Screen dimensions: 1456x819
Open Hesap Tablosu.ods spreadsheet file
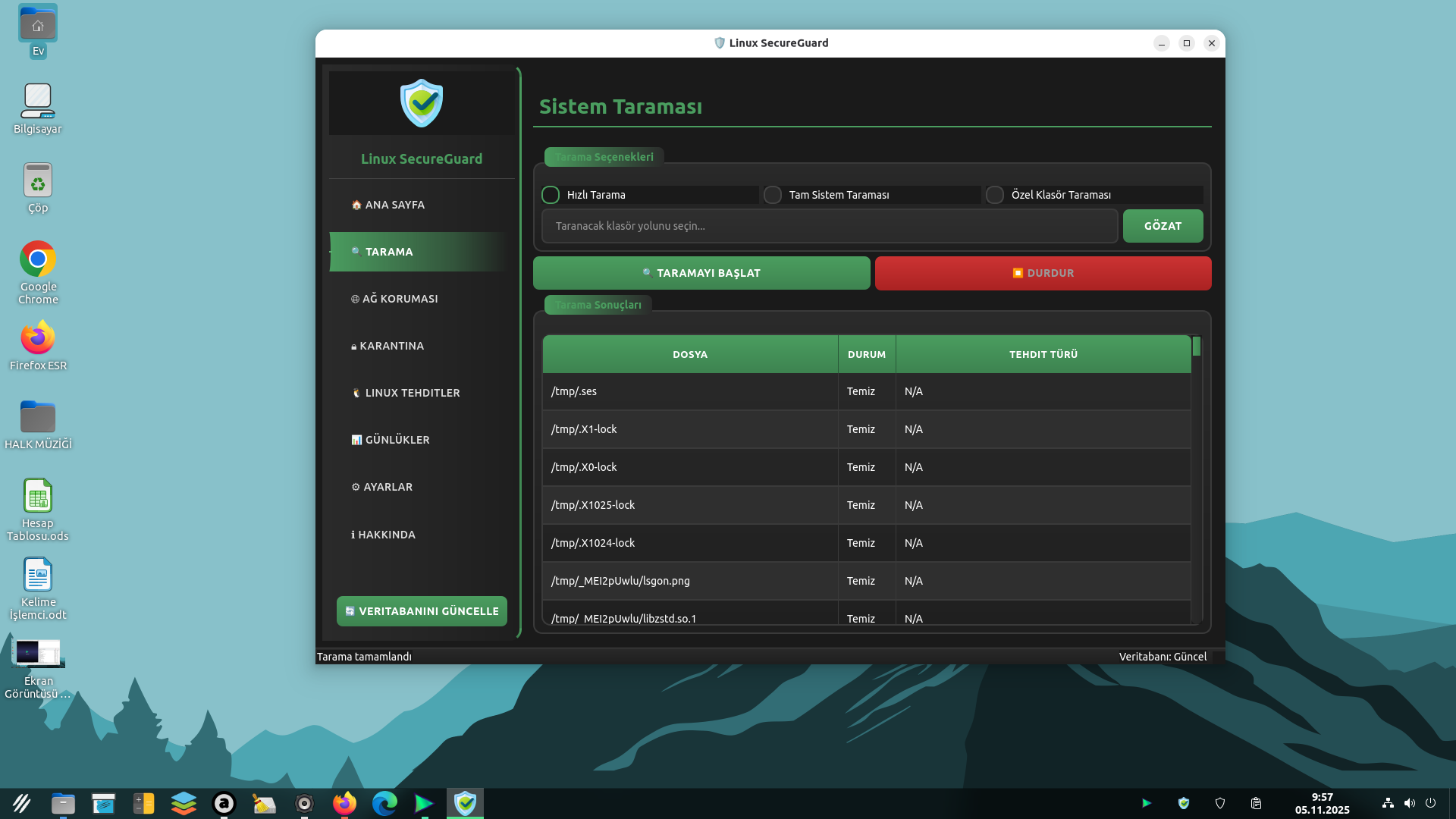(38, 497)
